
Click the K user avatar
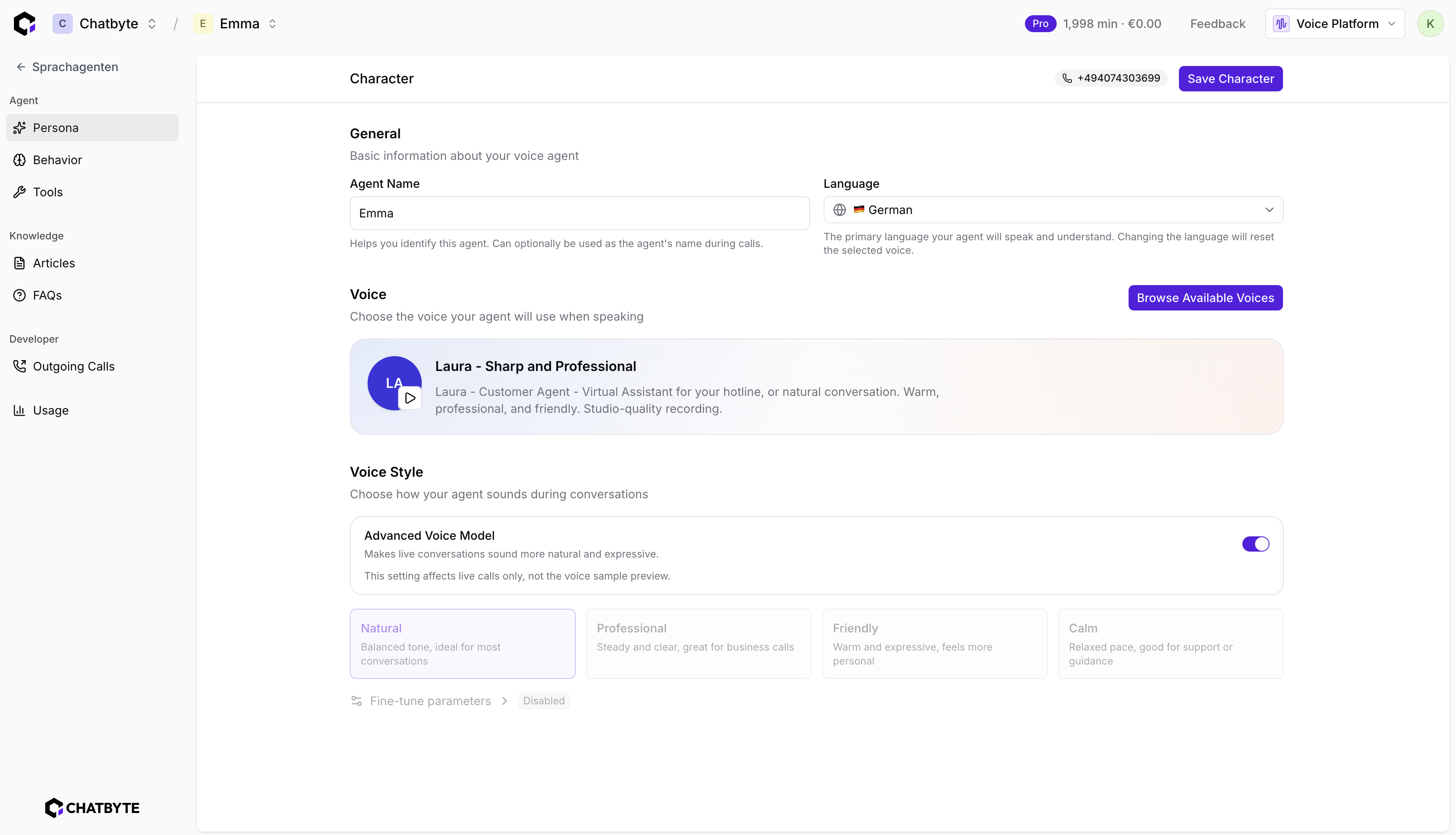point(1430,24)
